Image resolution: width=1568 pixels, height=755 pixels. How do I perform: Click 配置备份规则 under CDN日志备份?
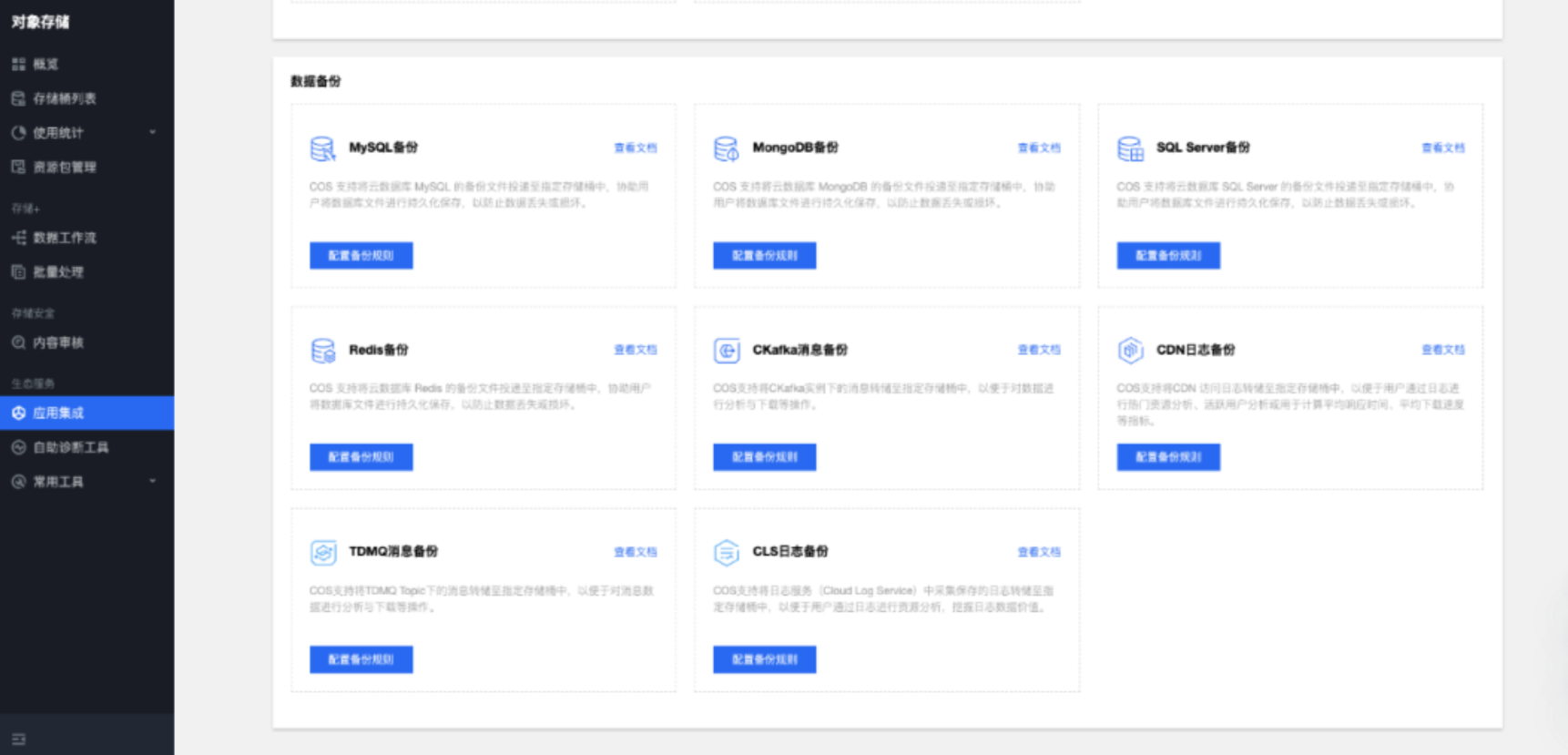click(x=1169, y=457)
